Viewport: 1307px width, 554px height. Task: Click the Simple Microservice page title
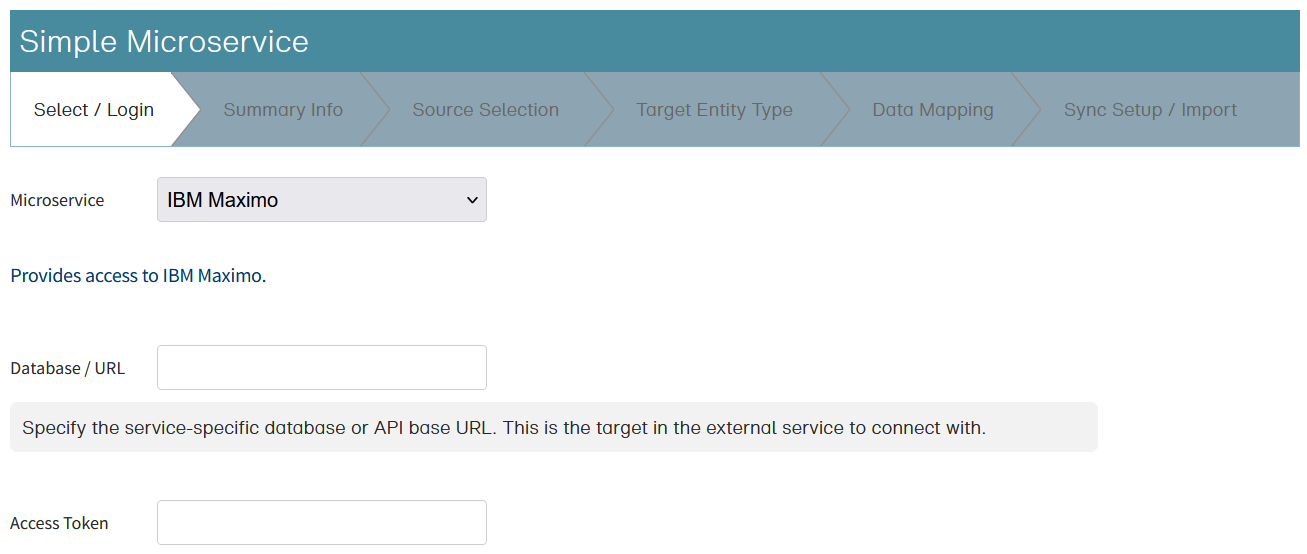click(164, 42)
